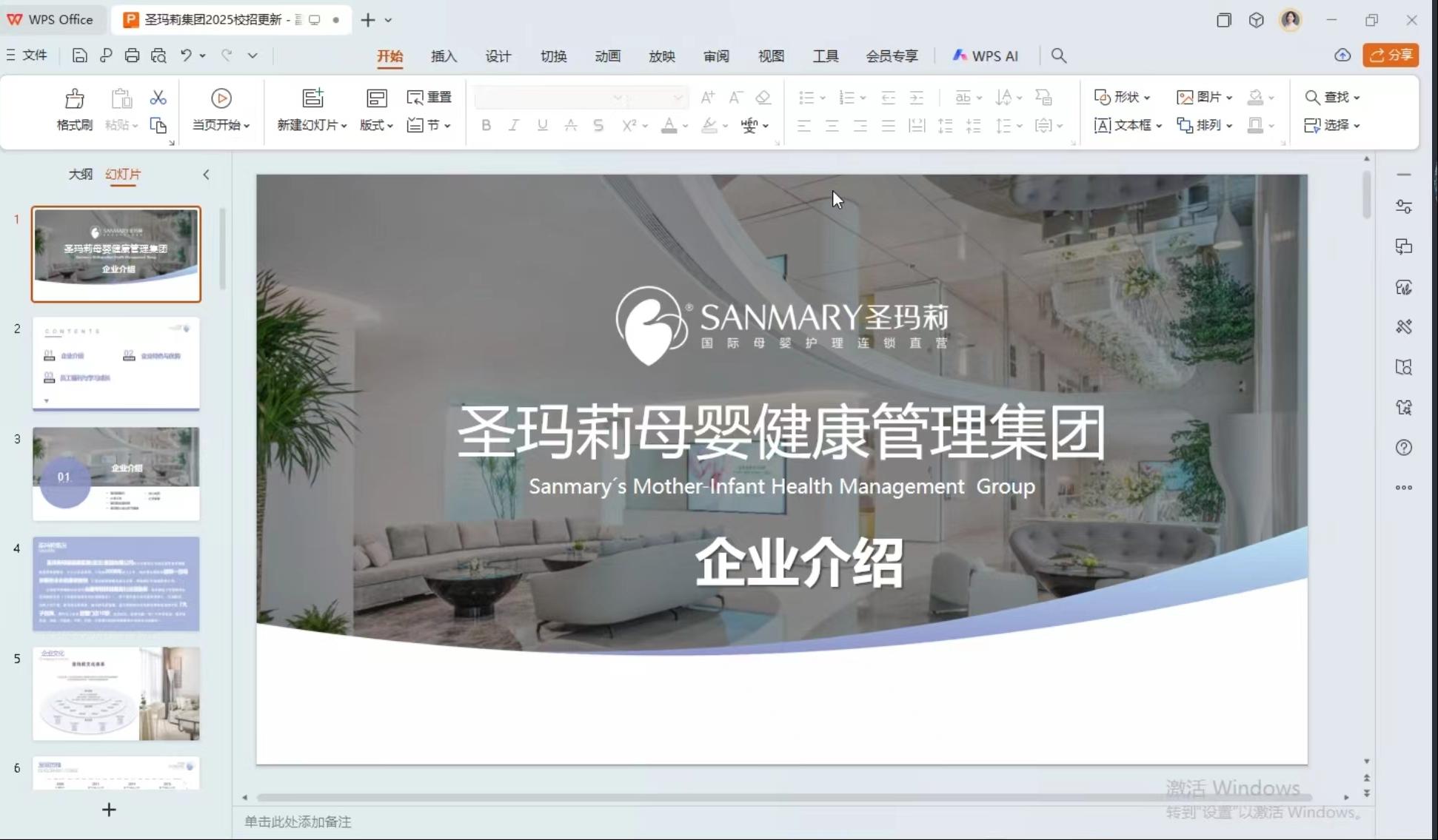This screenshot has width=1438, height=840.
Task: Open the Transitions (切换) ribbon tab
Action: point(553,56)
